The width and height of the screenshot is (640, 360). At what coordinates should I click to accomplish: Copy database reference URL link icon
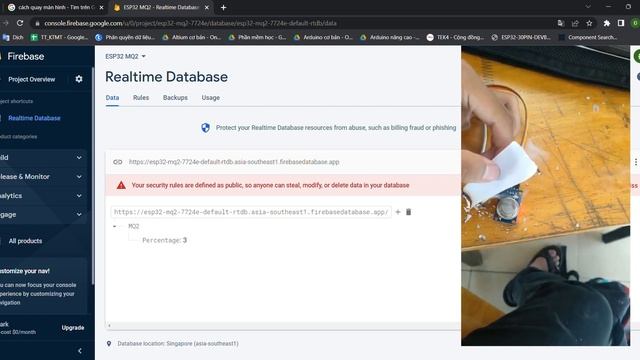(118, 162)
